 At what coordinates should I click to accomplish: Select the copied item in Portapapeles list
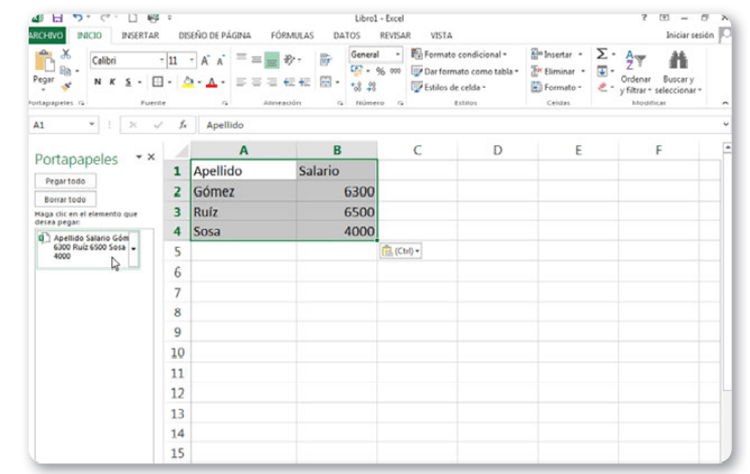tap(84, 247)
